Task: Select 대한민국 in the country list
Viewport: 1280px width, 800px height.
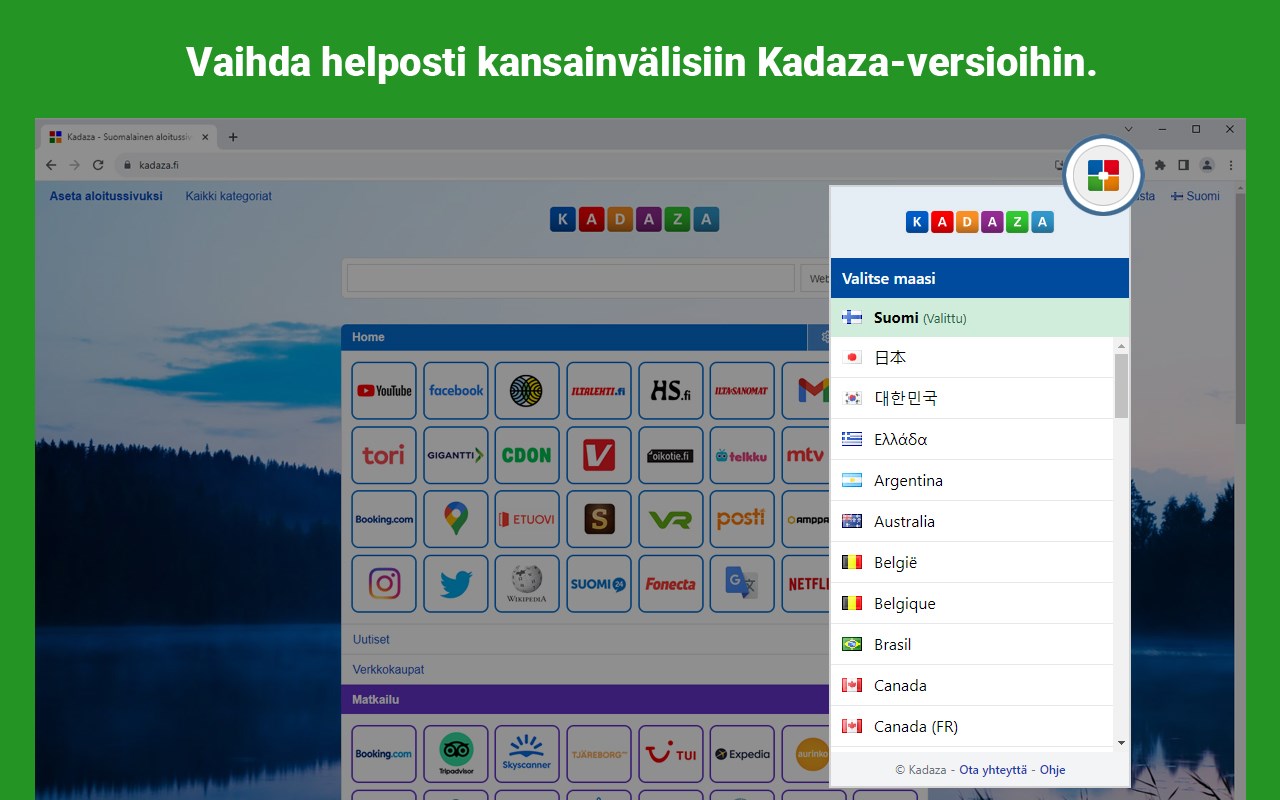Action: click(972, 398)
